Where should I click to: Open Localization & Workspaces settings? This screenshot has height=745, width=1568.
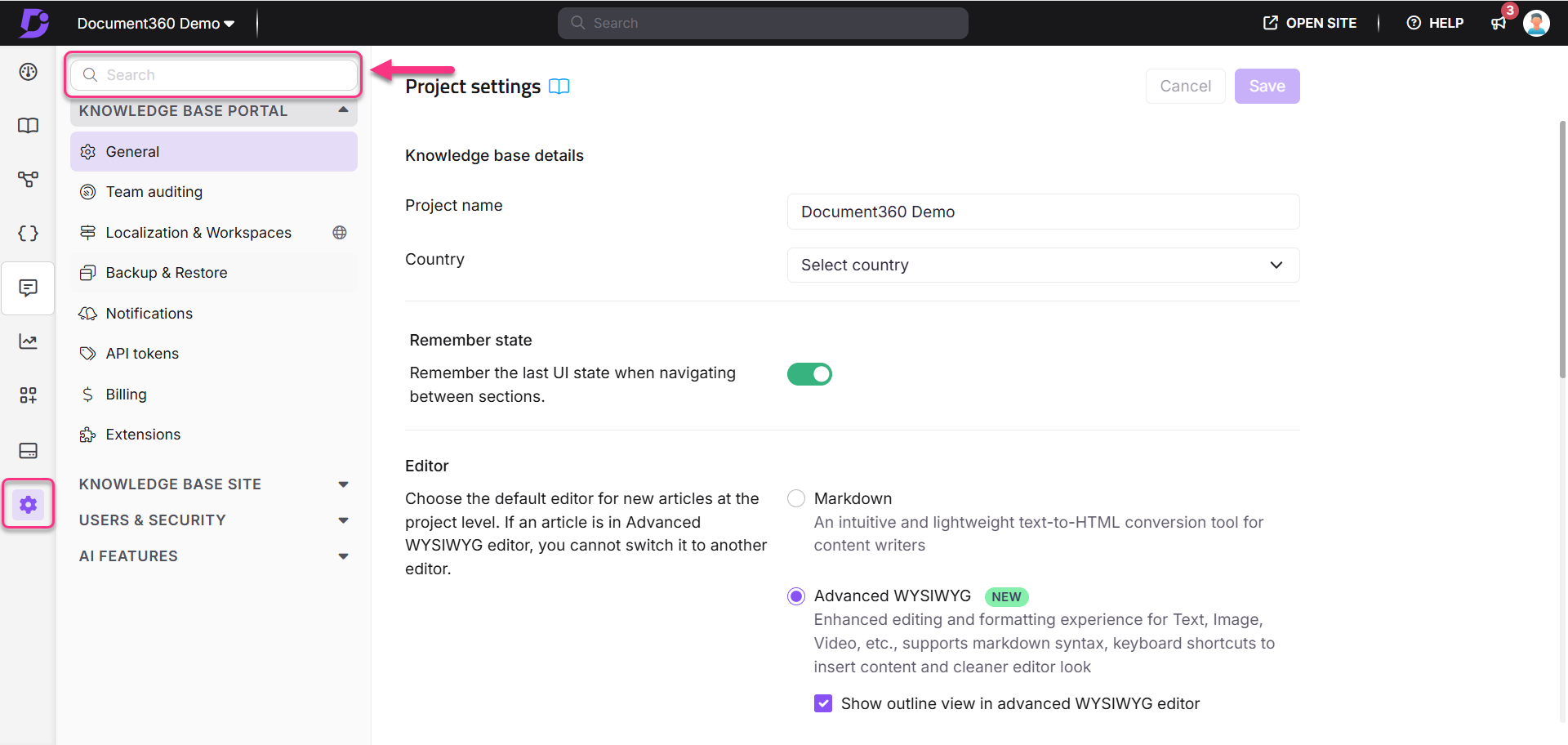[214, 233]
